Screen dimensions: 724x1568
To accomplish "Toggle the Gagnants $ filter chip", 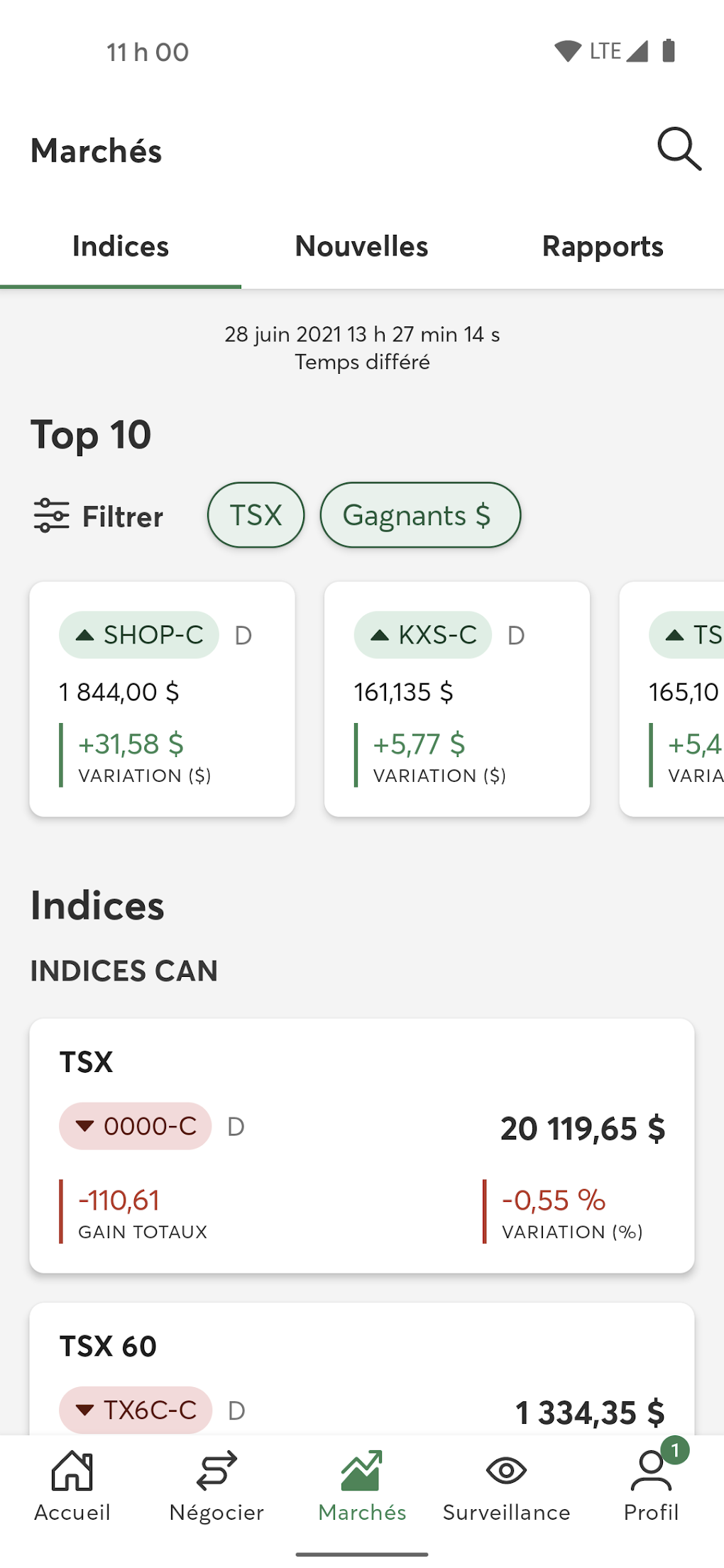I will click(420, 516).
